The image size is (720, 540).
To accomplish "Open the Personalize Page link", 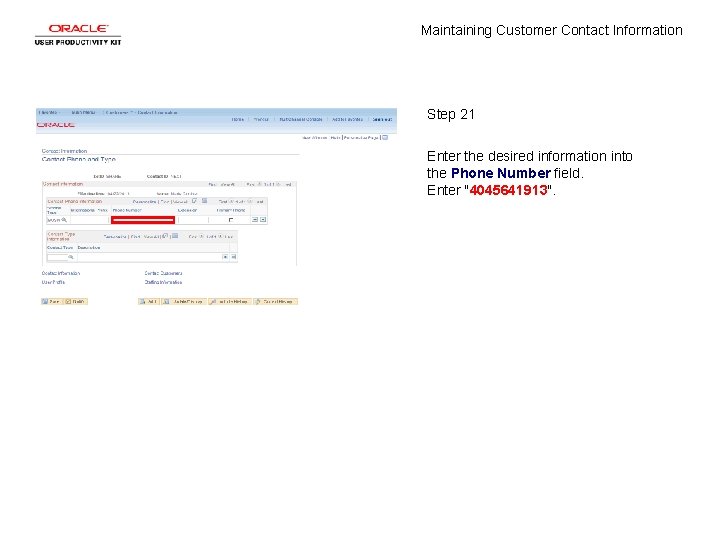I will tap(361, 138).
